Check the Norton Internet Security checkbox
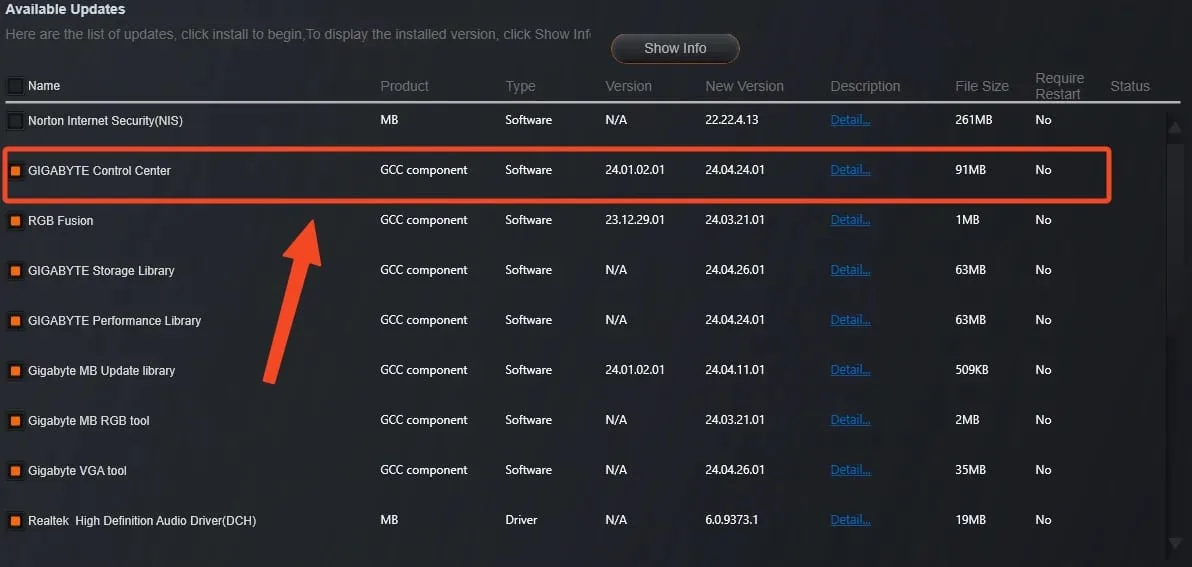This screenshot has height=567, width=1192. (x=15, y=121)
